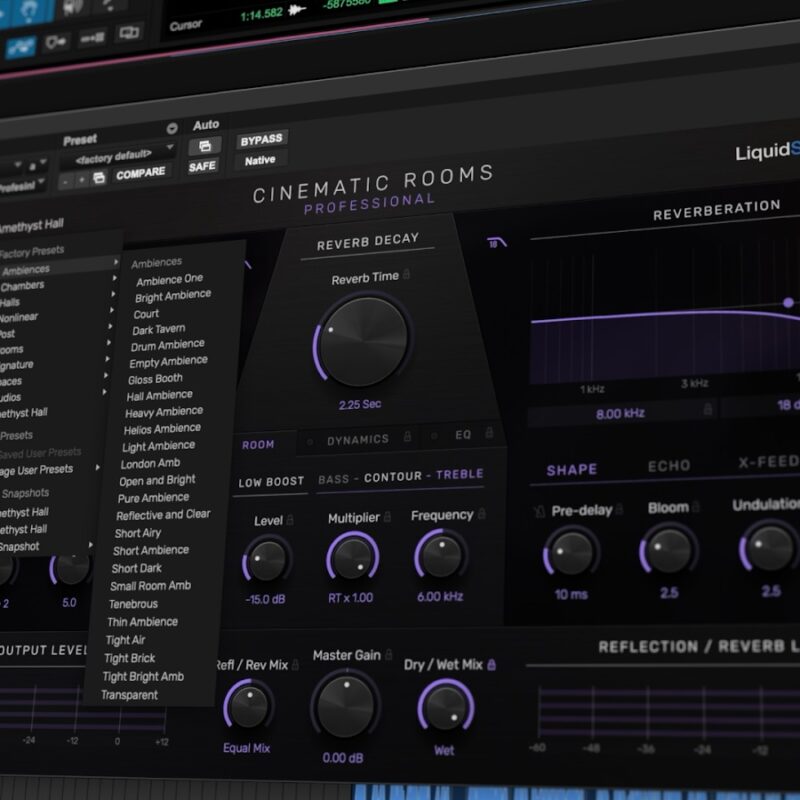The height and width of the screenshot is (800, 800).
Task: Open the ECHO tab
Action: point(669,466)
